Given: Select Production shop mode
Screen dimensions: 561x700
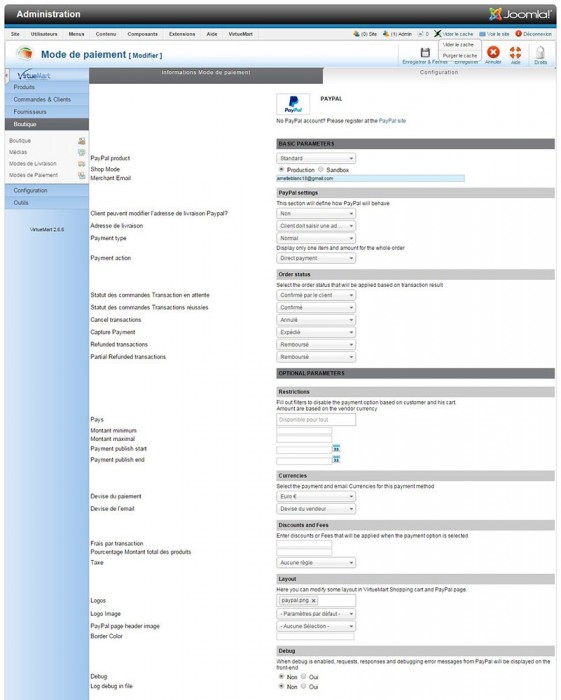Looking at the screenshot, I should [x=281, y=170].
